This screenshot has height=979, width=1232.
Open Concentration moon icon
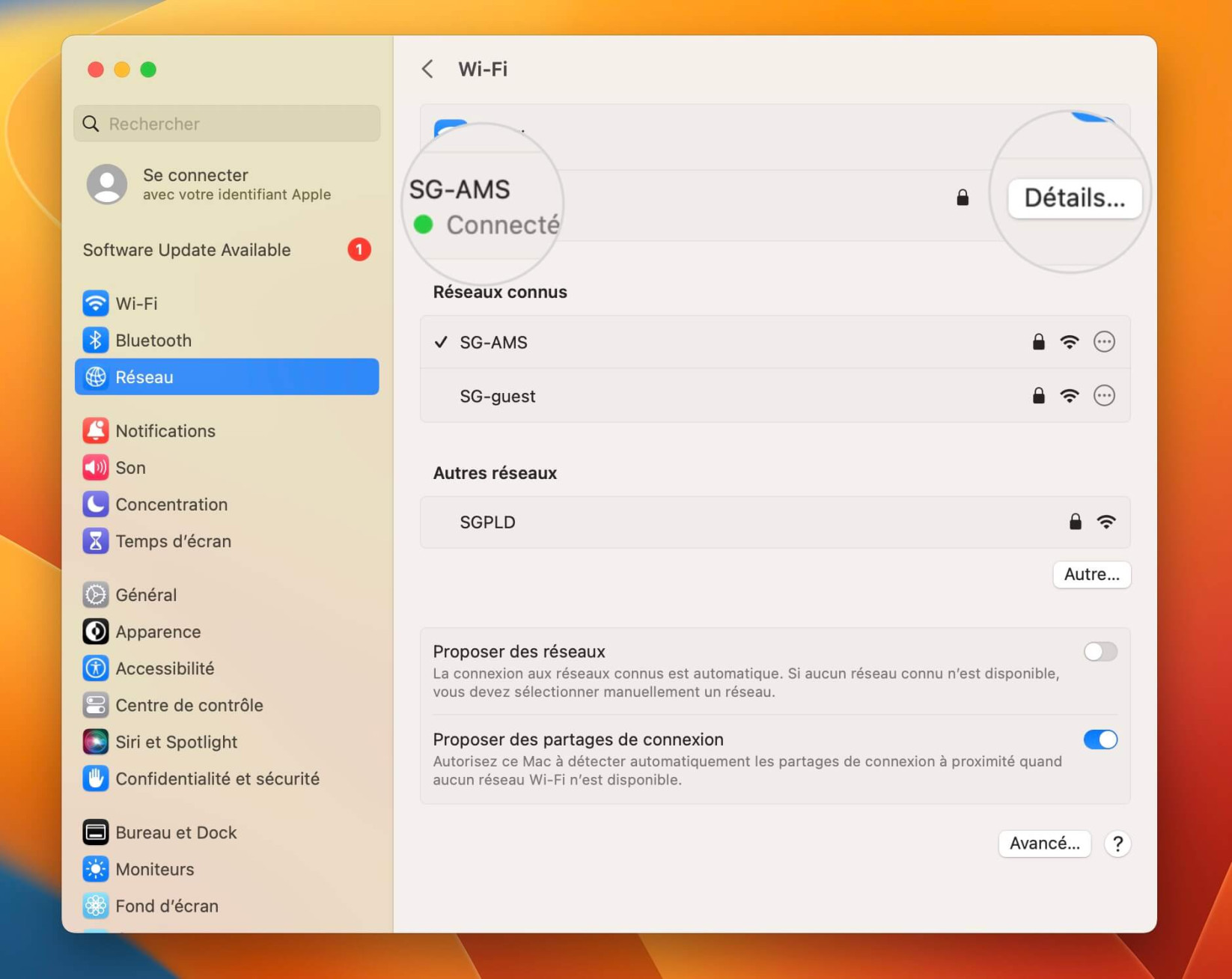click(x=96, y=504)
